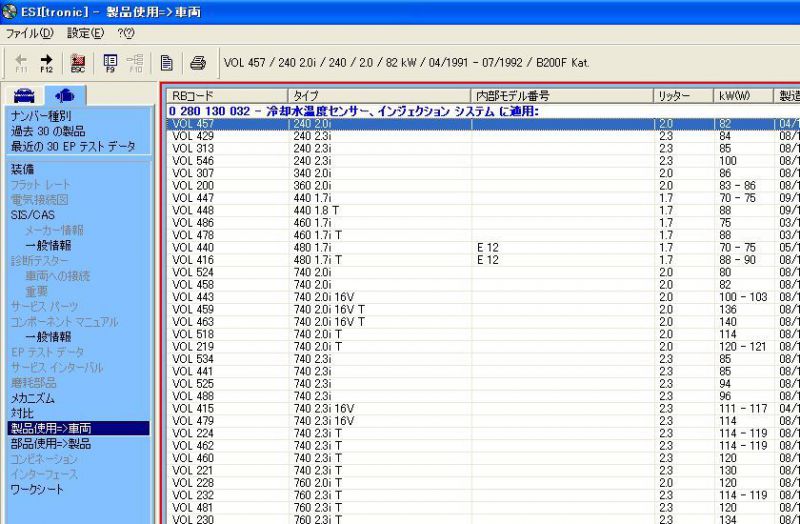Switch to the engine component tab
Screen dimensions: 800x524
pyautogui.click(x=65, y=96)
